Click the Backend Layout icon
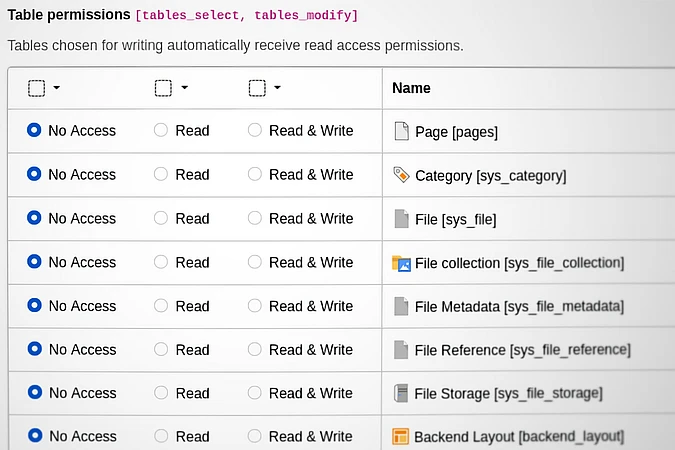The width and height of the screenshot is (675, 450). (401, 436)
